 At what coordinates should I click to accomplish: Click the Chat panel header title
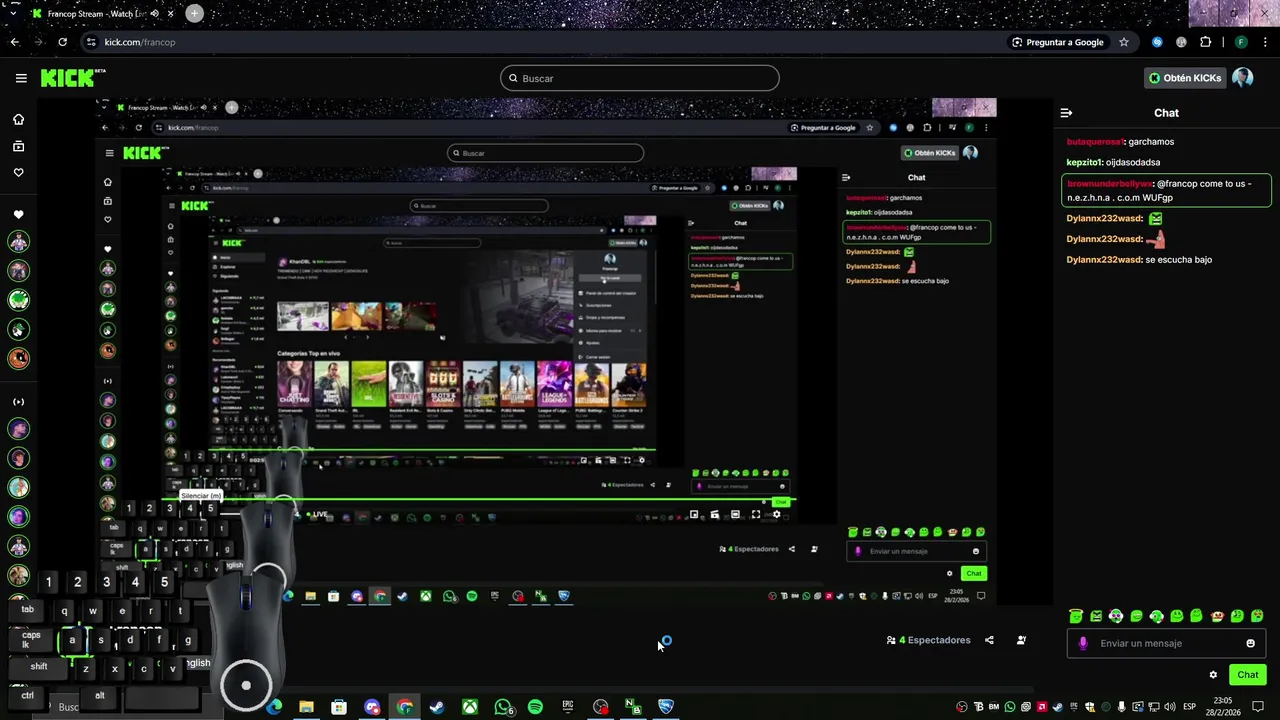1166,113
